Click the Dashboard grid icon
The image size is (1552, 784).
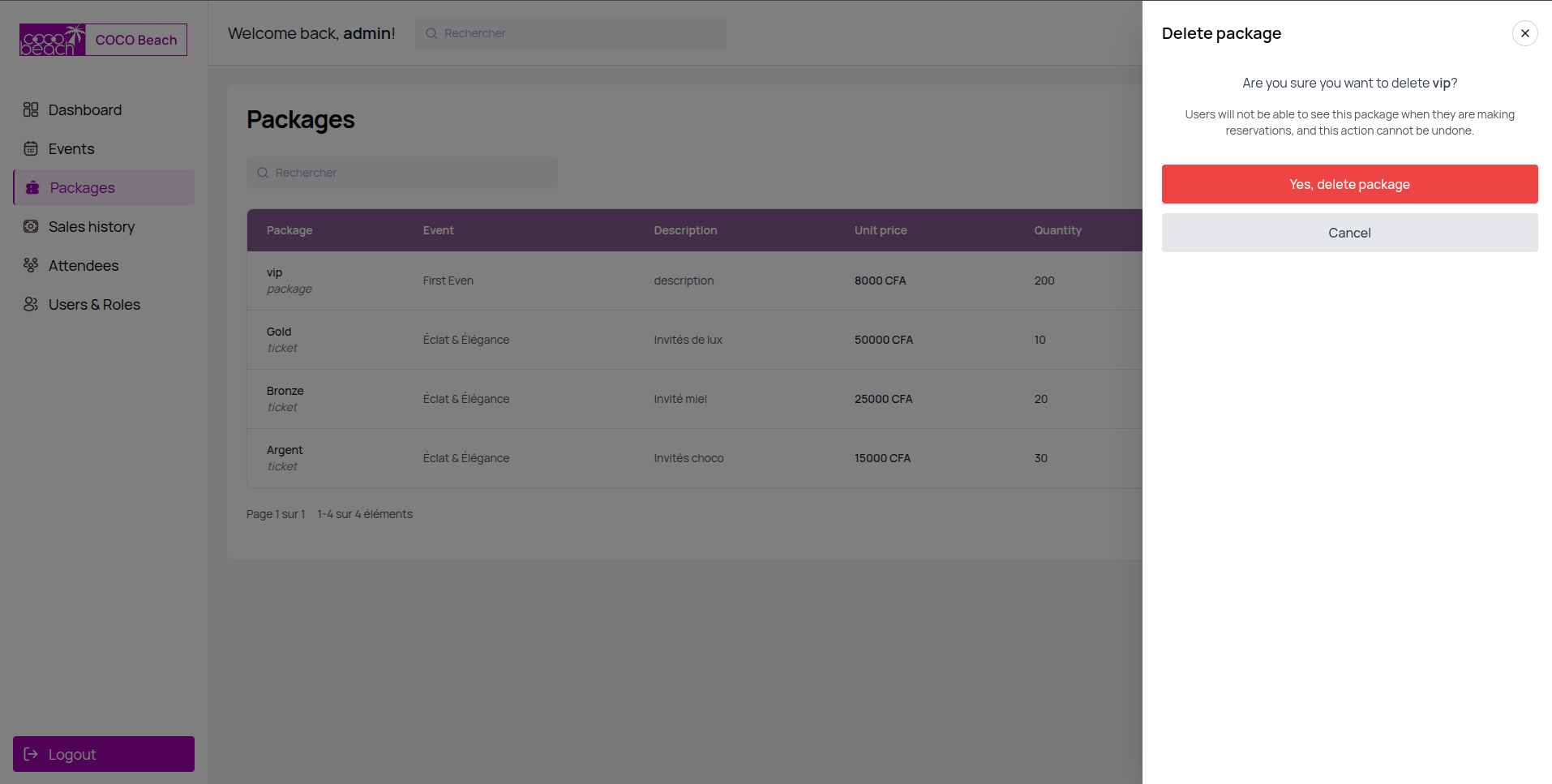pyautogui.click(x=31, y=109)
